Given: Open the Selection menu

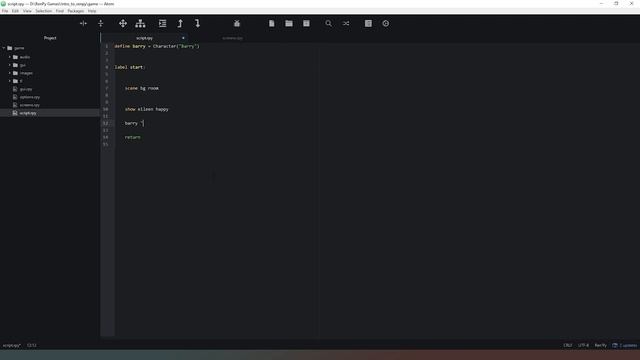Looking at the screenshot, I should coord(44,11).
